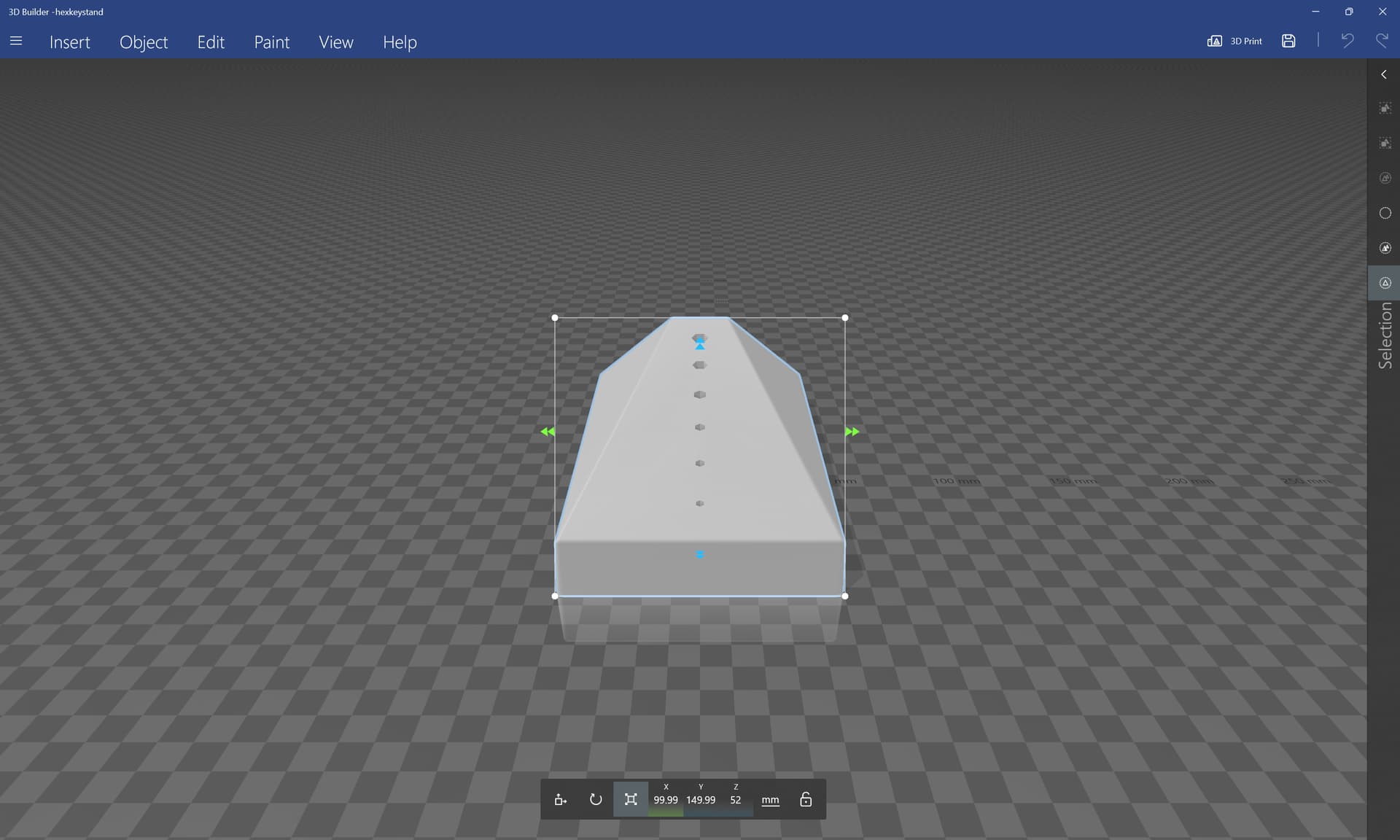This screenshot has height=840, width=1400.
Task: Click the Select all objects icon
Action: point(1385,248)
